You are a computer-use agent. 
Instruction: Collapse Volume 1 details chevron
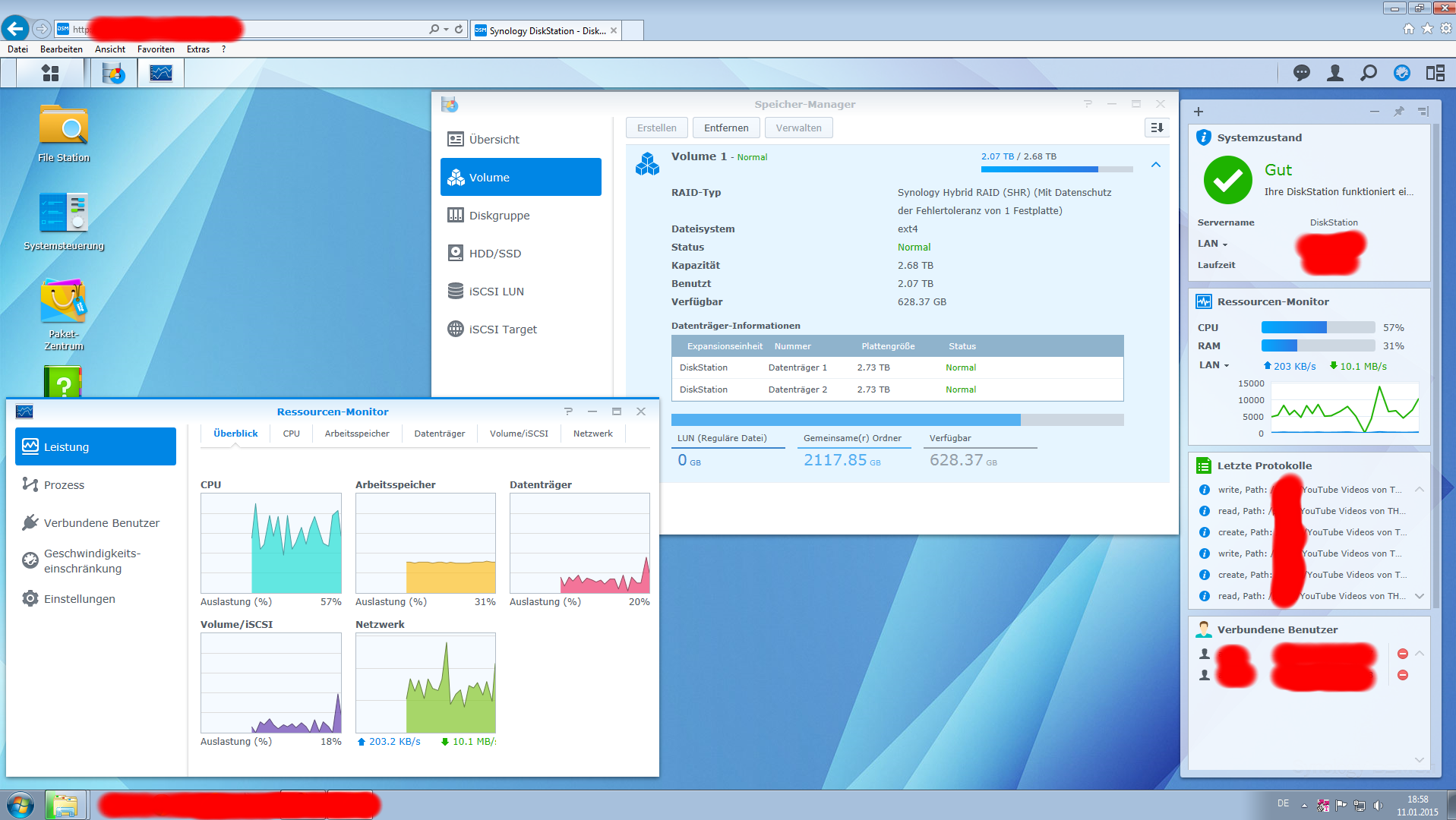1155,165
